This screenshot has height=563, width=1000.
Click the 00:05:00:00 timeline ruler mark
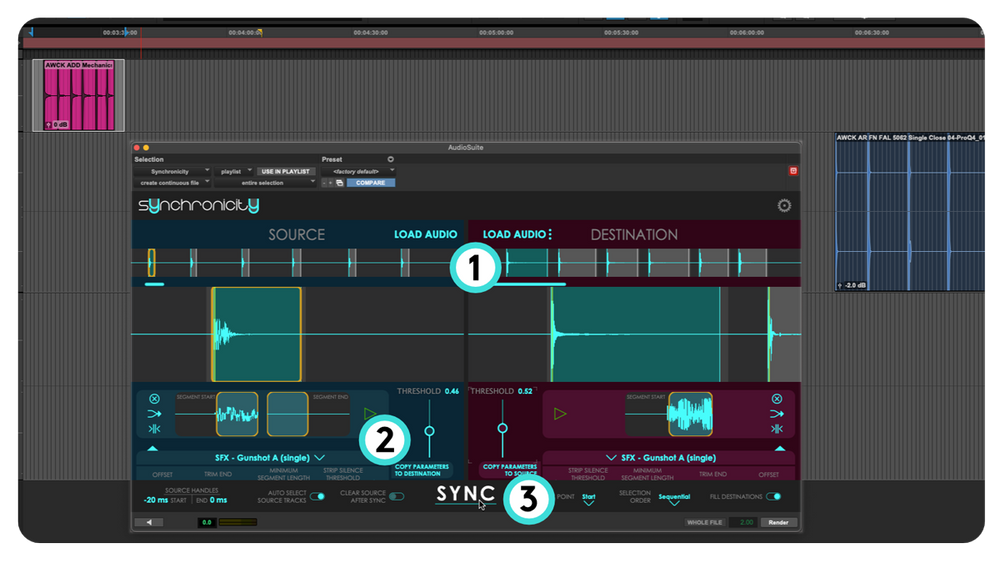coord(496,33)
